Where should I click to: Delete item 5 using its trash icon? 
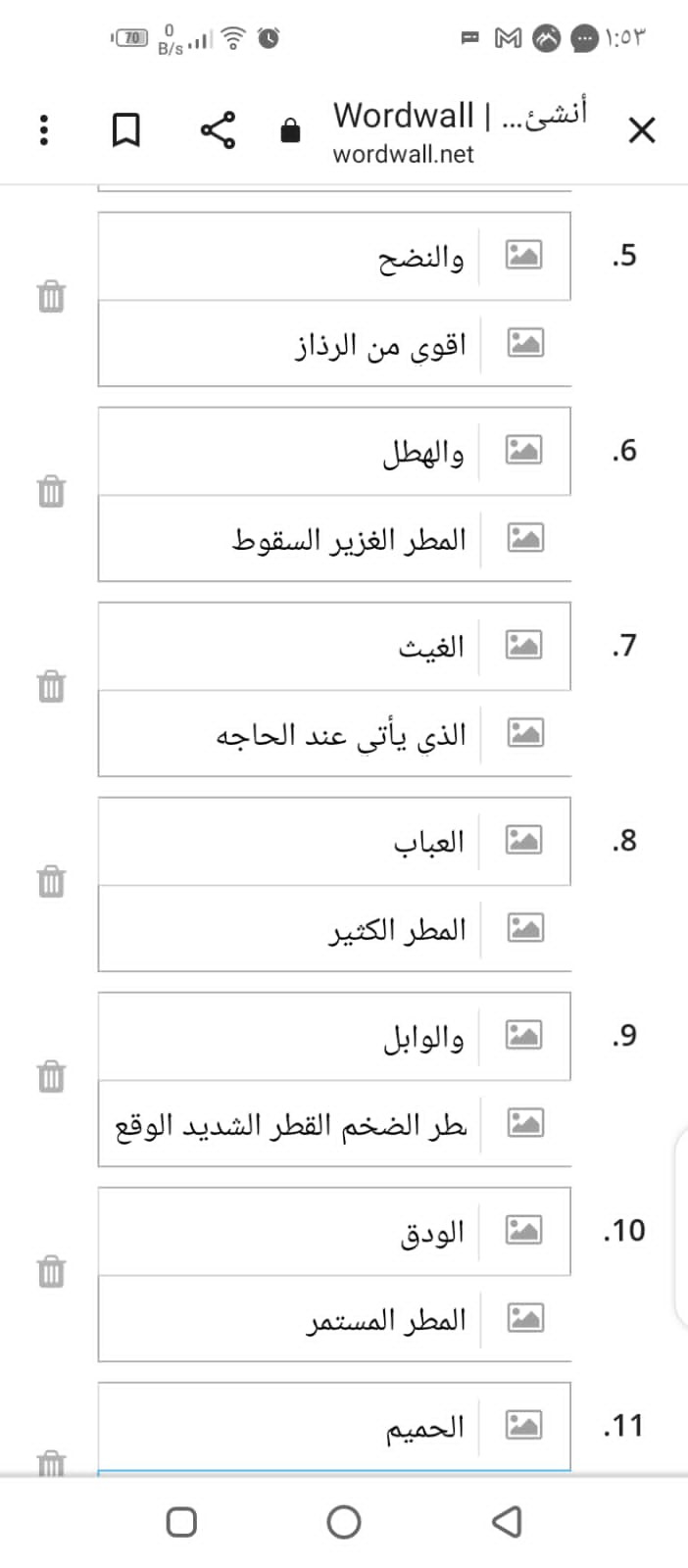[51, 296]
